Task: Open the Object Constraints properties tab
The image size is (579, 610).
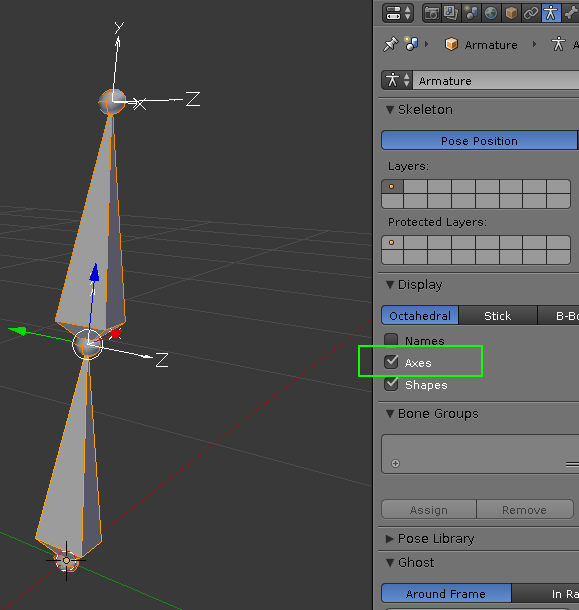Action: (x=531, y=13)
